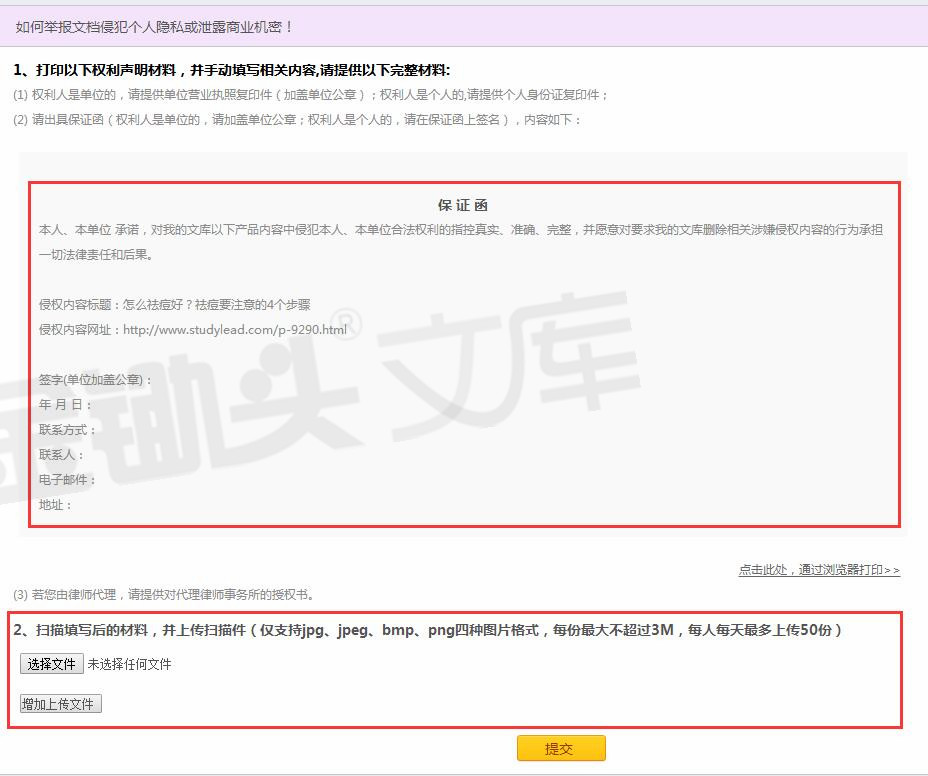
Task: Submit the form with the 提交 button
Action: coord(561,748)
